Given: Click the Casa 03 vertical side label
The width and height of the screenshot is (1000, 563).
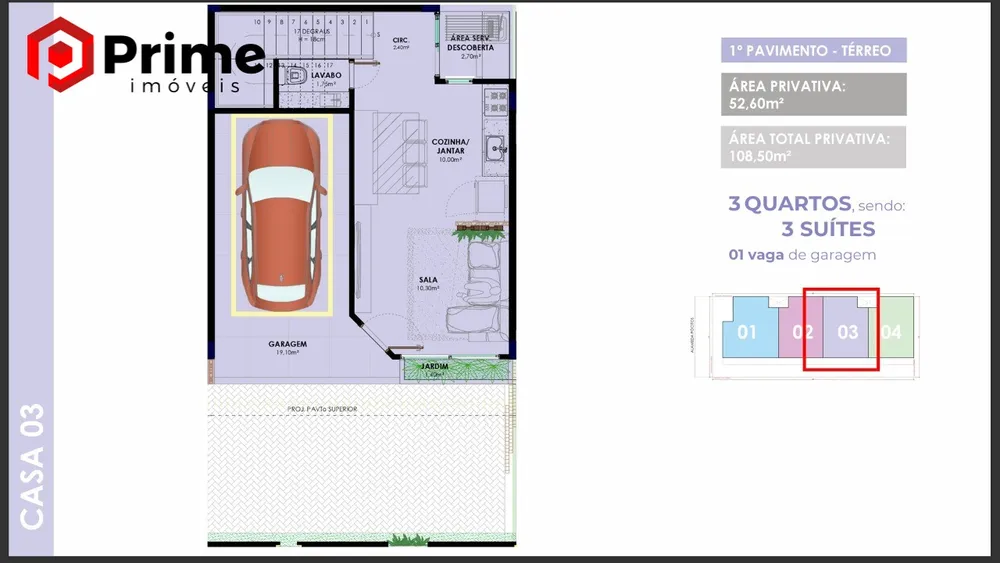Looking at the screenshot, I should click(31, 465).
